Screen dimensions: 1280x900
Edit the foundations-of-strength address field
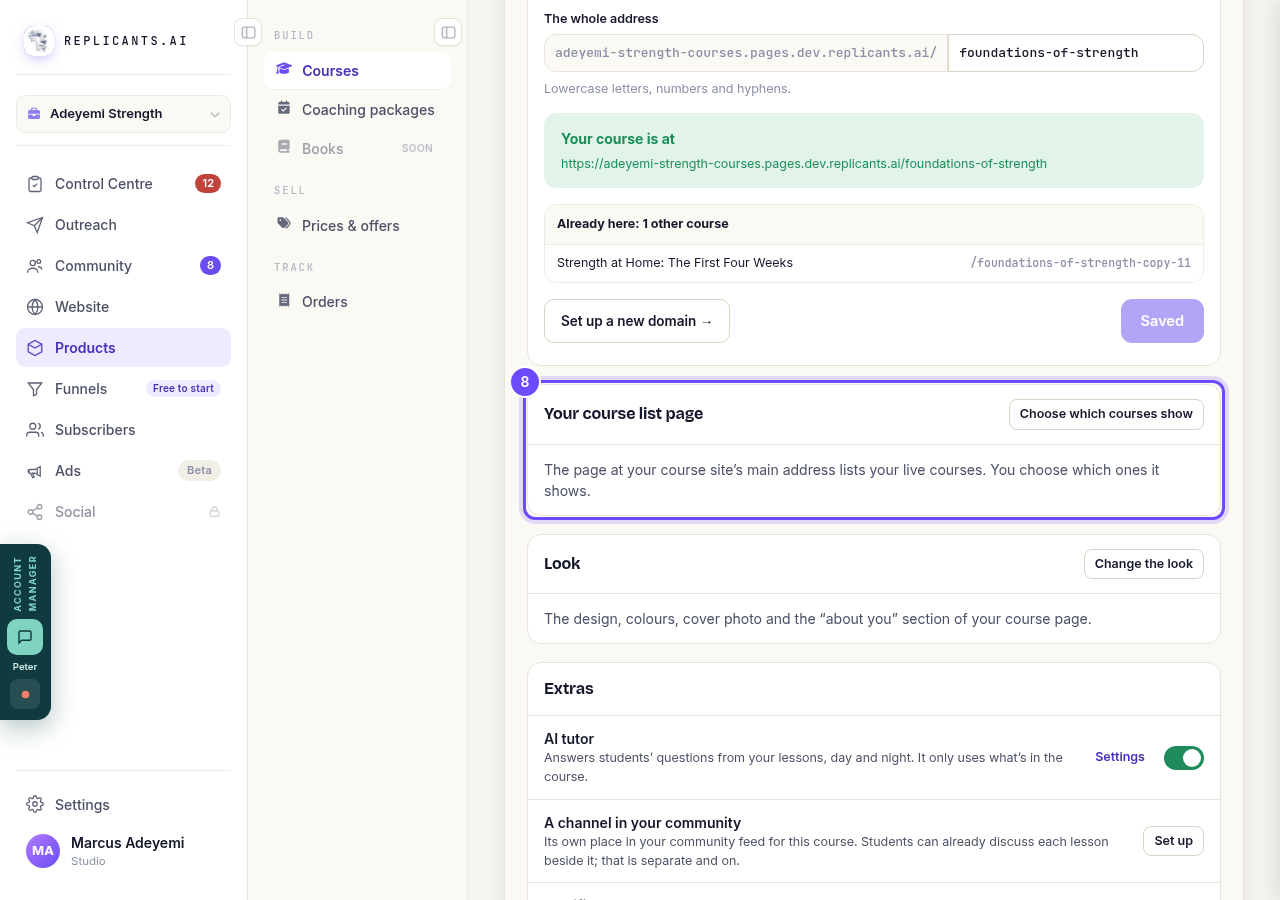click(x=1075, y=53)
